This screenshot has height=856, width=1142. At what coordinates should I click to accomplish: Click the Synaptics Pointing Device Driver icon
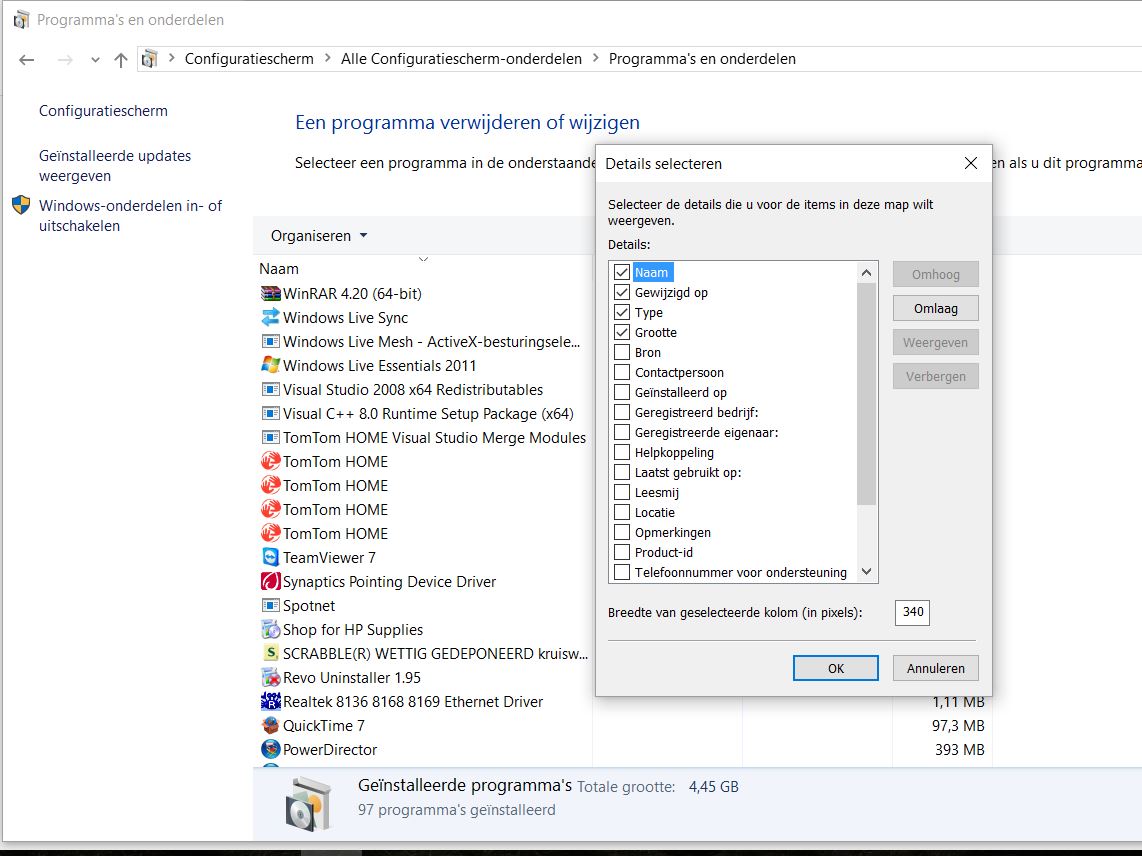(x=270, y=581)
